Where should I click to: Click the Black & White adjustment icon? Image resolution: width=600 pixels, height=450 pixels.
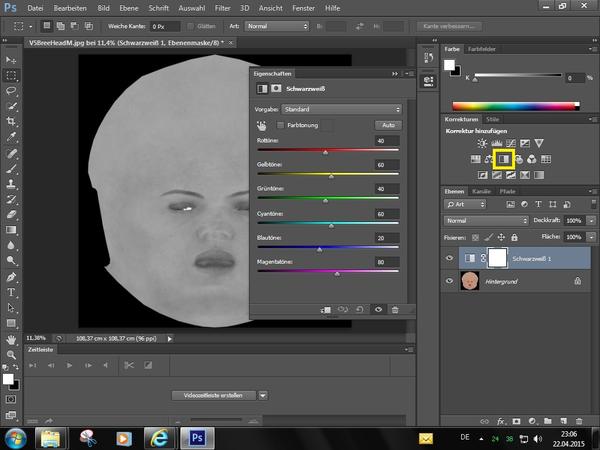(505, 158)
